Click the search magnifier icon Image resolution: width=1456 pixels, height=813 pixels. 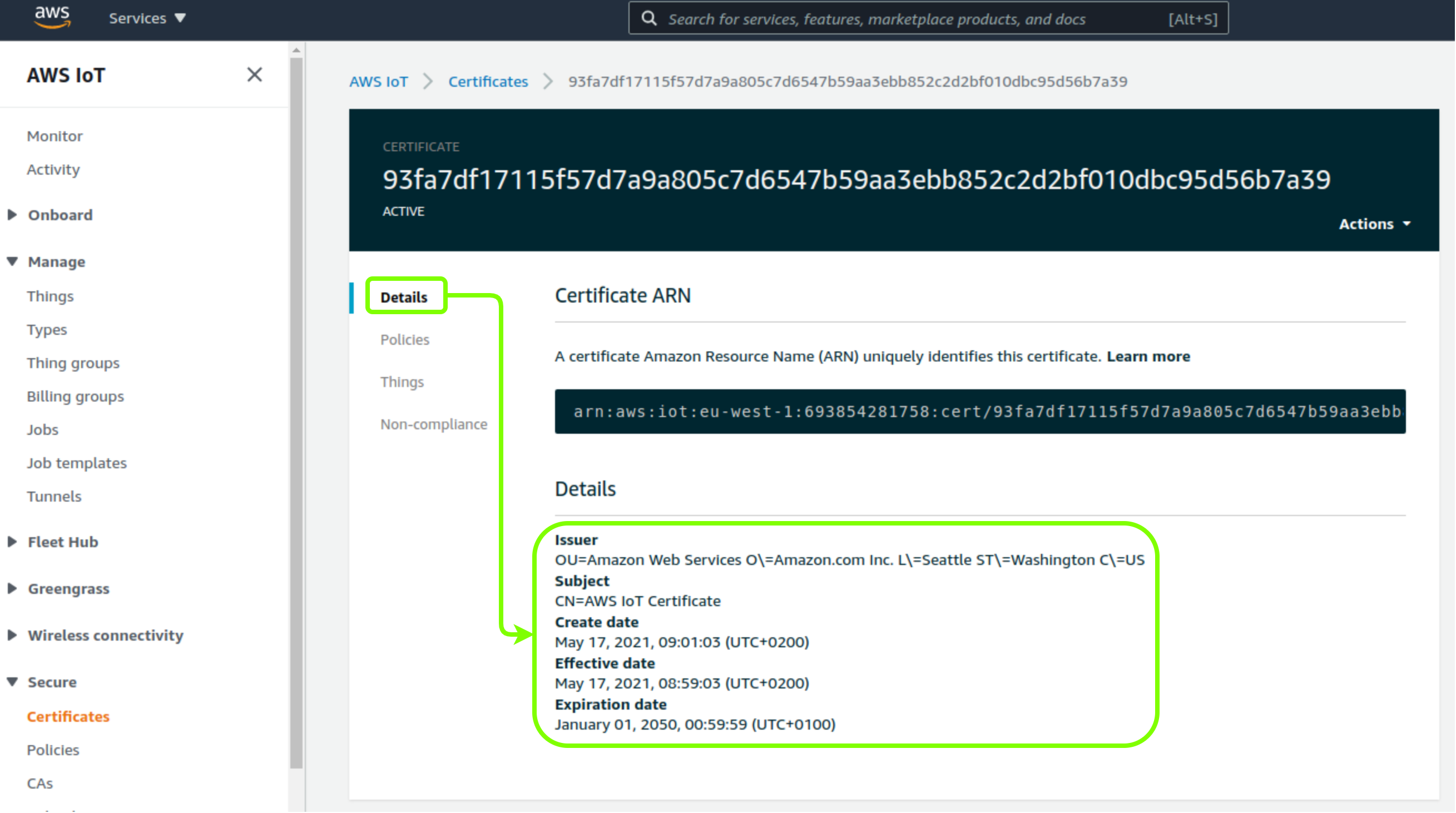649,19
